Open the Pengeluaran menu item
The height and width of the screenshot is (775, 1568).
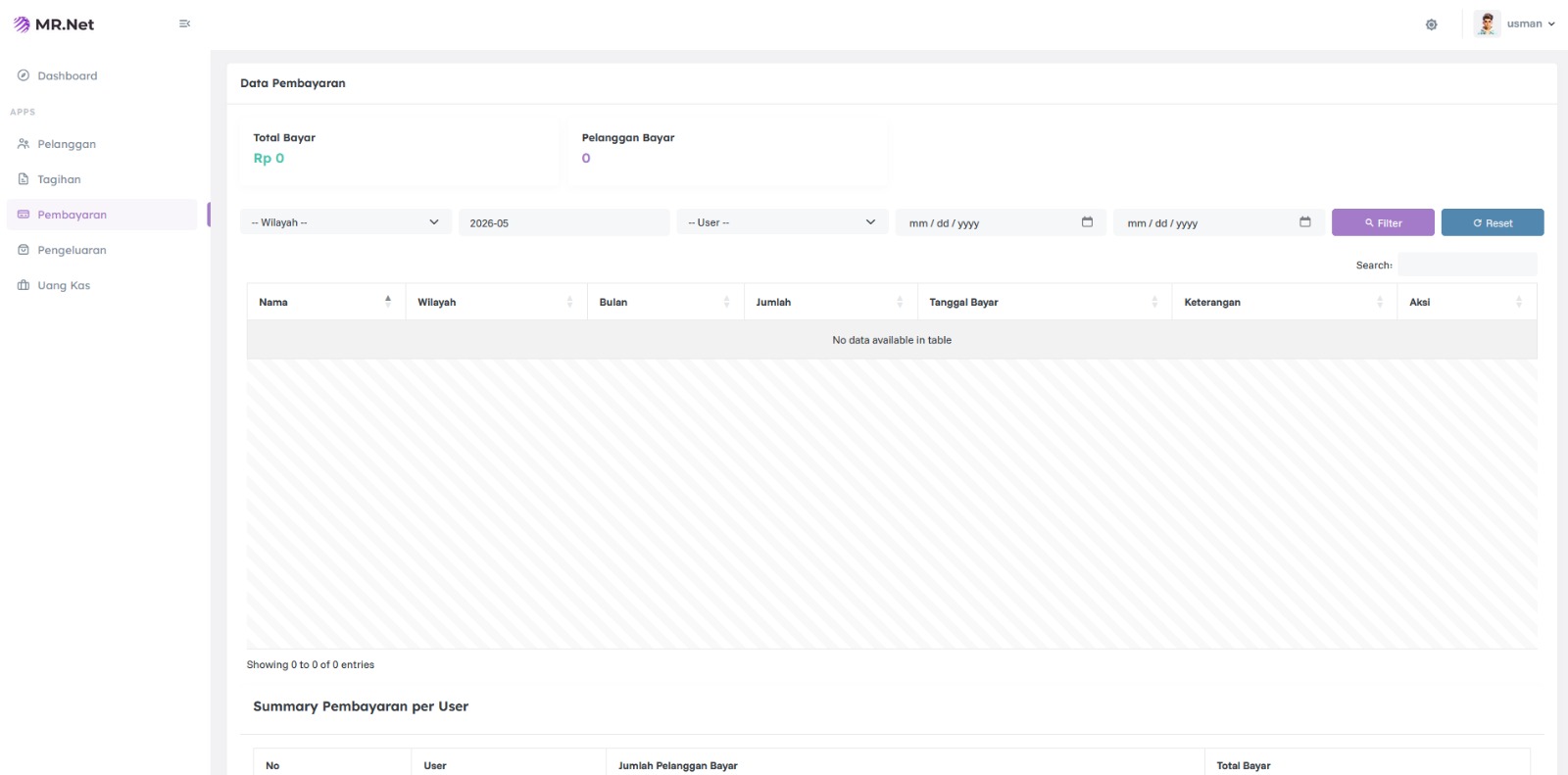72,250
